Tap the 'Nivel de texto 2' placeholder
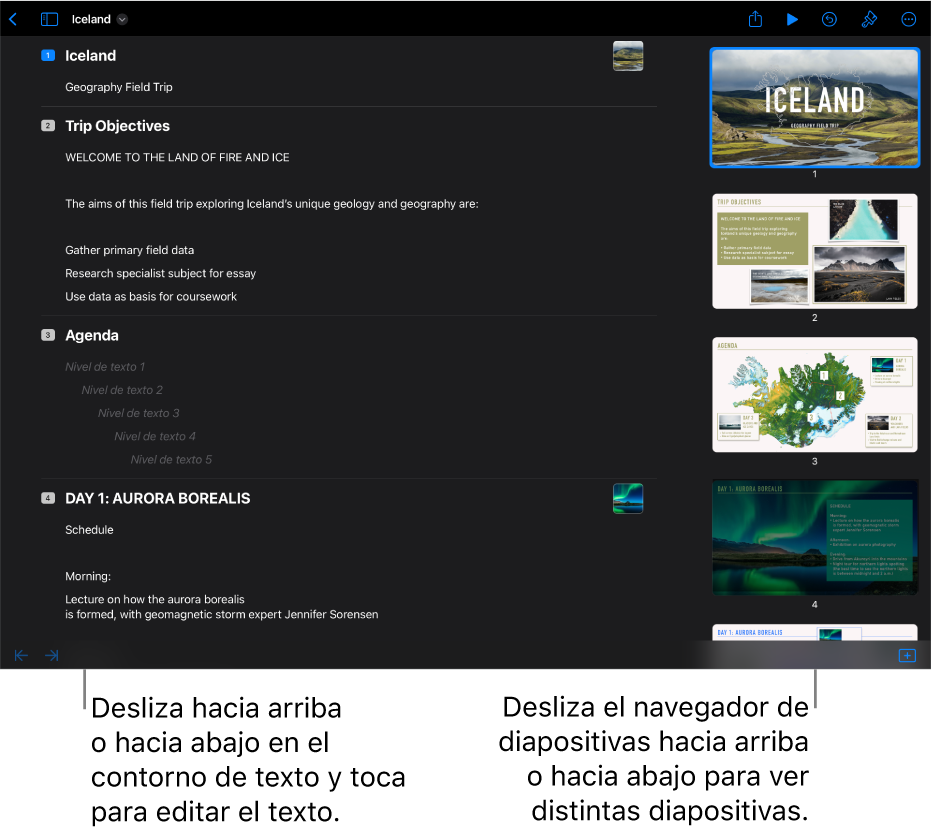The image size is (931, 838). tap(122, 390)
